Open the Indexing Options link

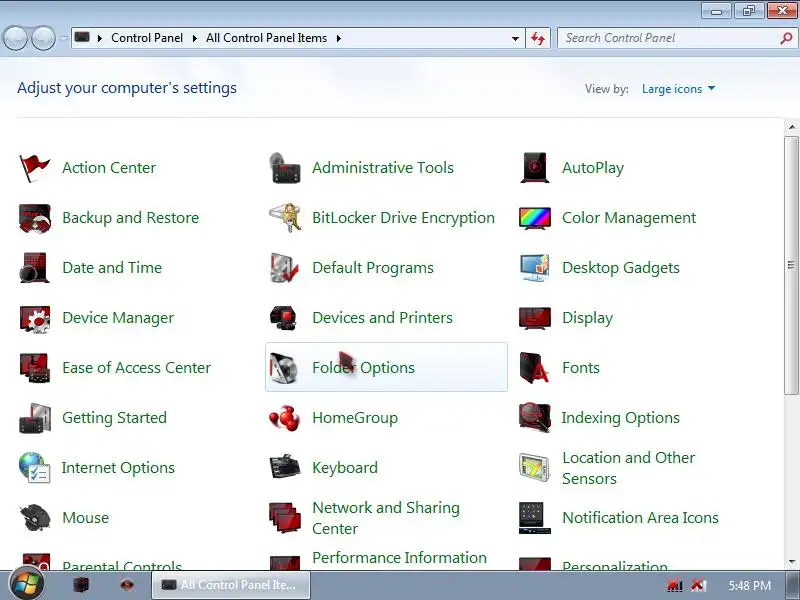[620, 418]
